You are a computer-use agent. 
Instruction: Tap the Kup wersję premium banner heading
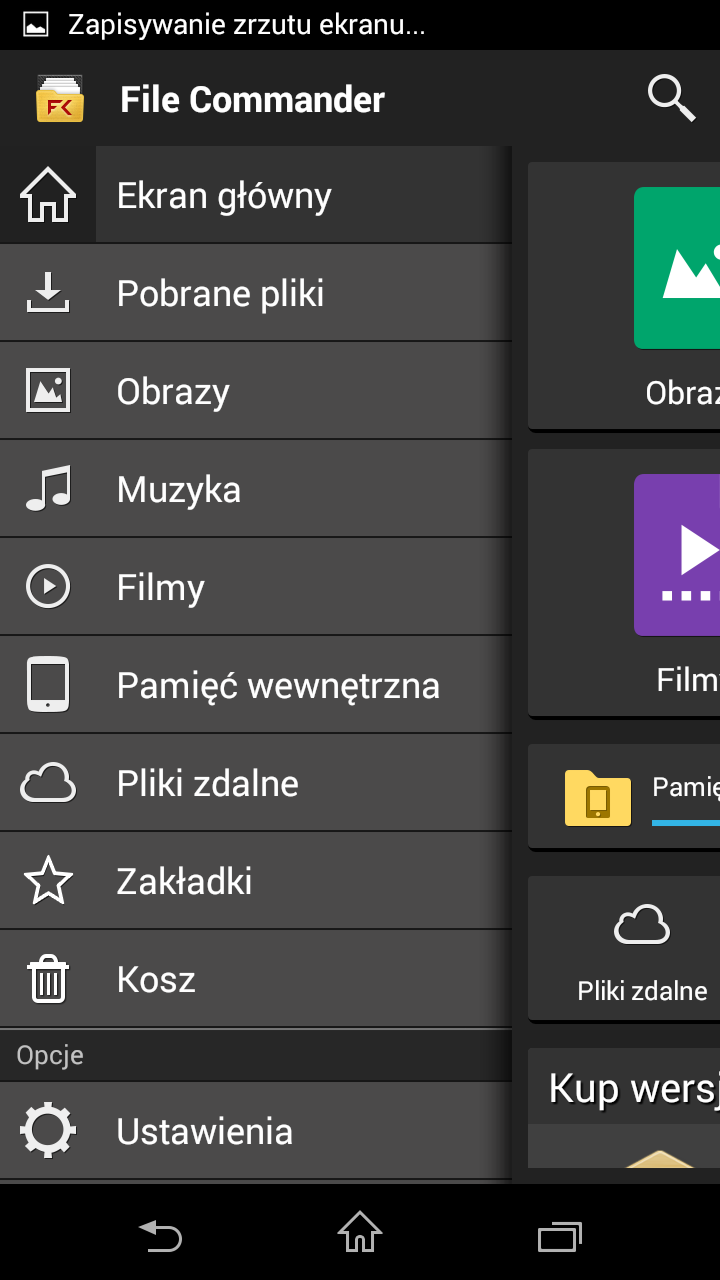click(x=634, y=1087)
